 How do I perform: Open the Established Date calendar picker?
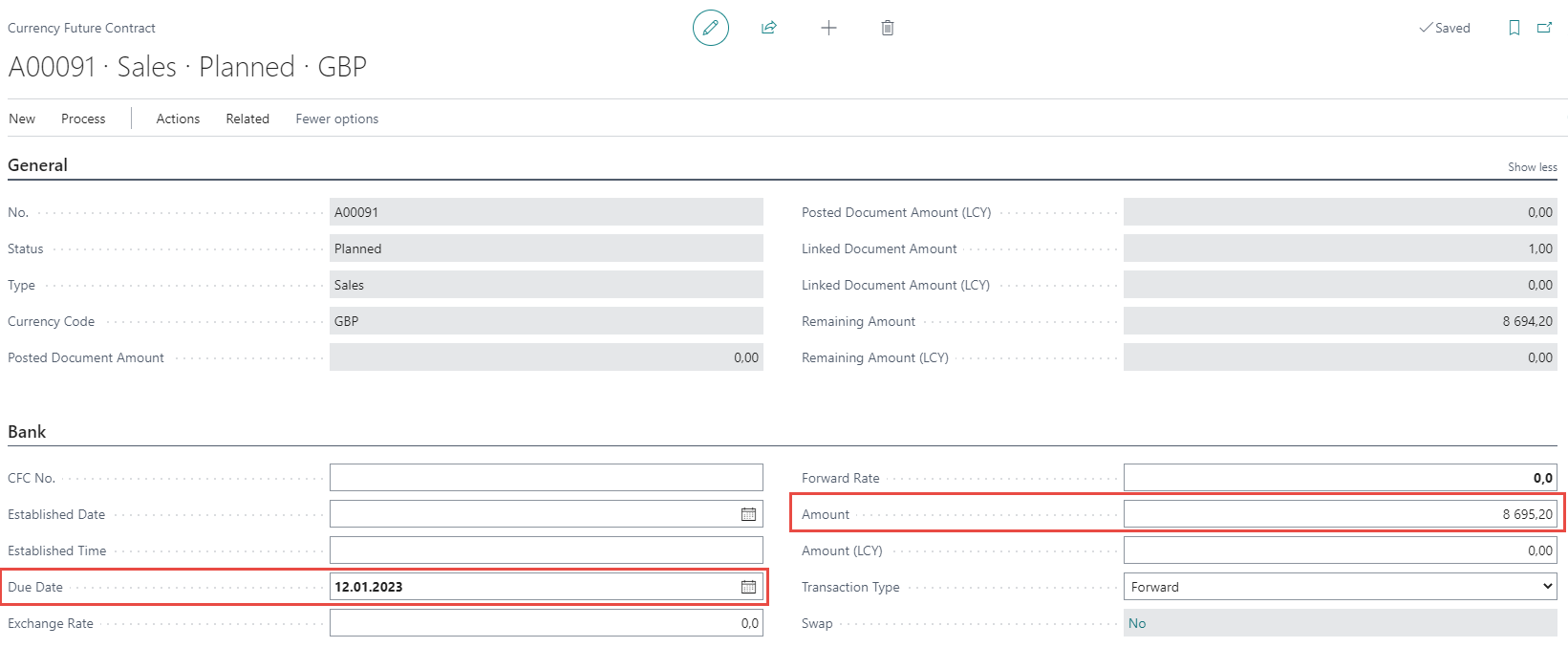pos(748,514)
